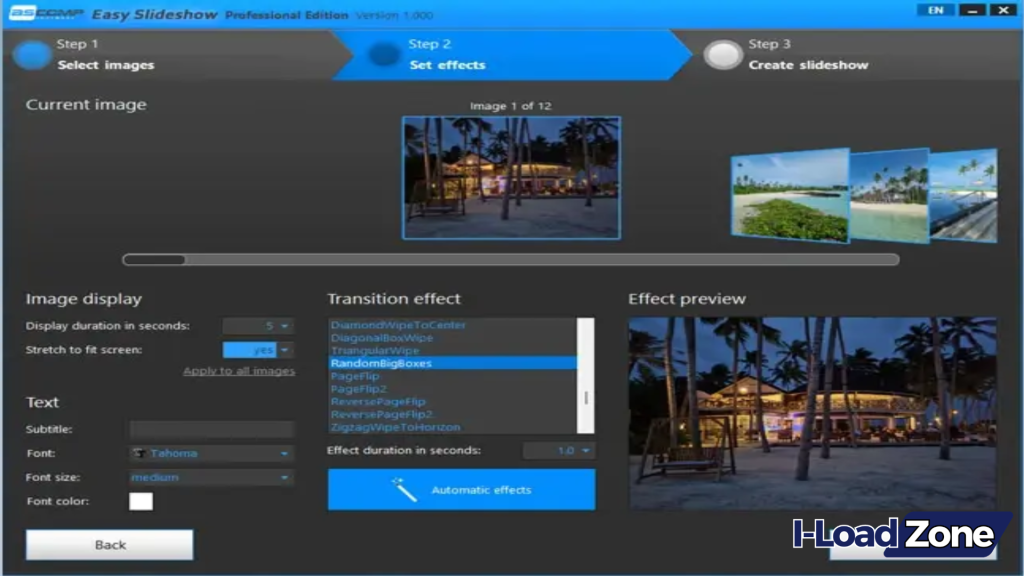Click the Step 1 circle icon

click(31, 54)
